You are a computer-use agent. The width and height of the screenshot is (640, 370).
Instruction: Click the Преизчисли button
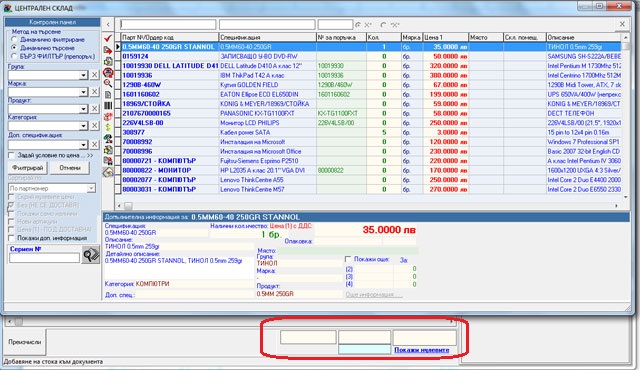[x=25, y=342]
